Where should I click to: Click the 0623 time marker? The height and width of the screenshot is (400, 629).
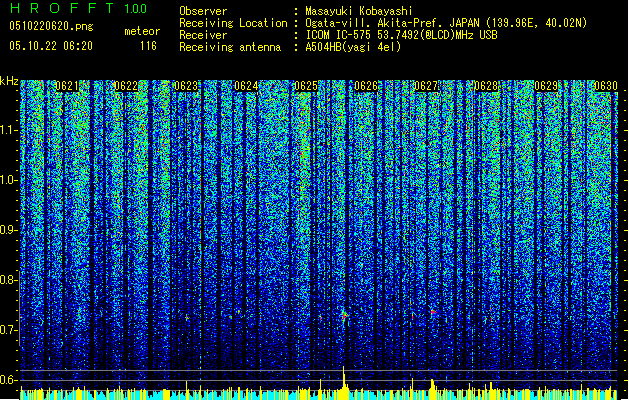point(186,86)
